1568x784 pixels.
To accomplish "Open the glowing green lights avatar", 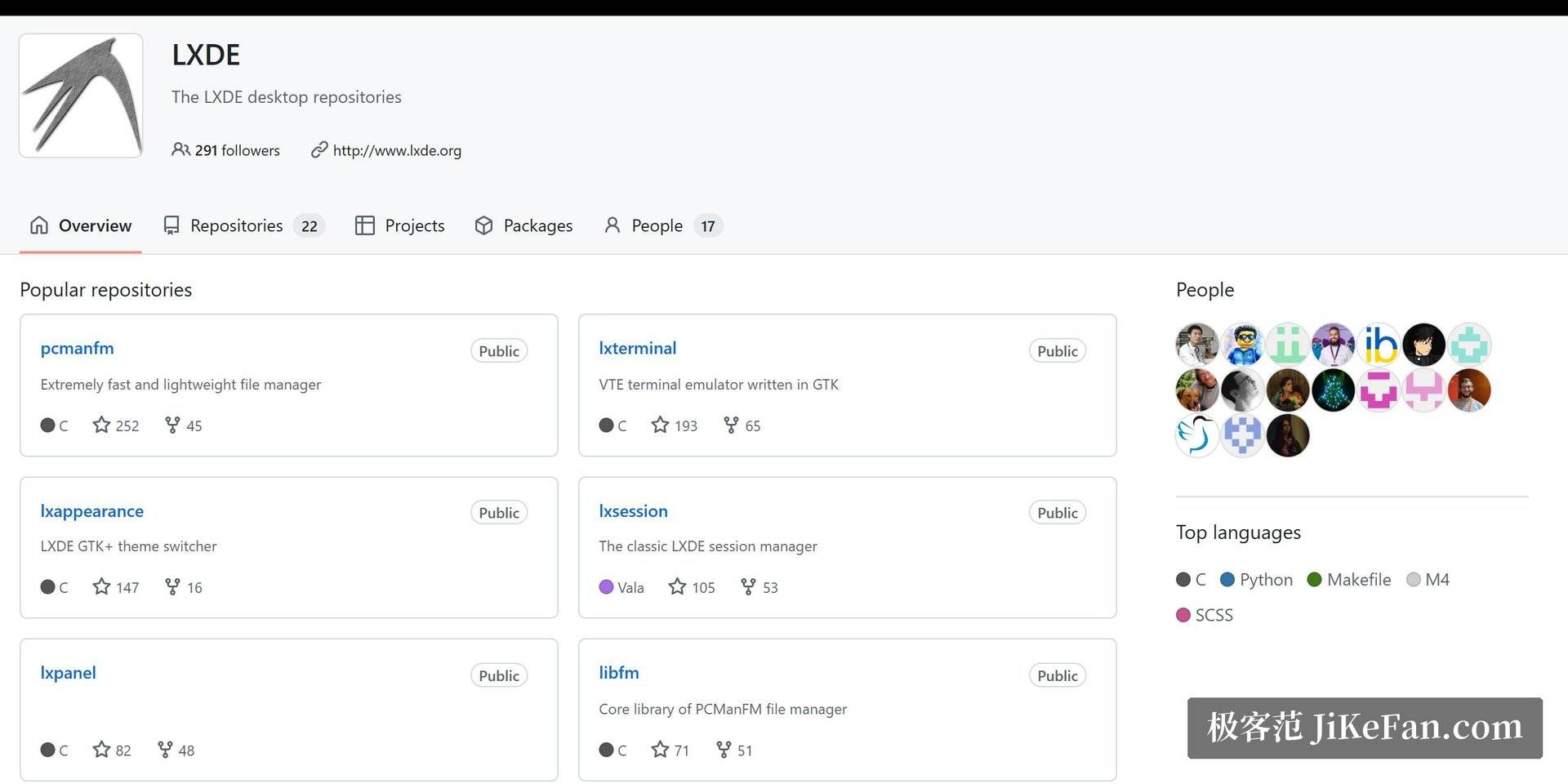I will pyautogui.click(x=1334, y=390).
